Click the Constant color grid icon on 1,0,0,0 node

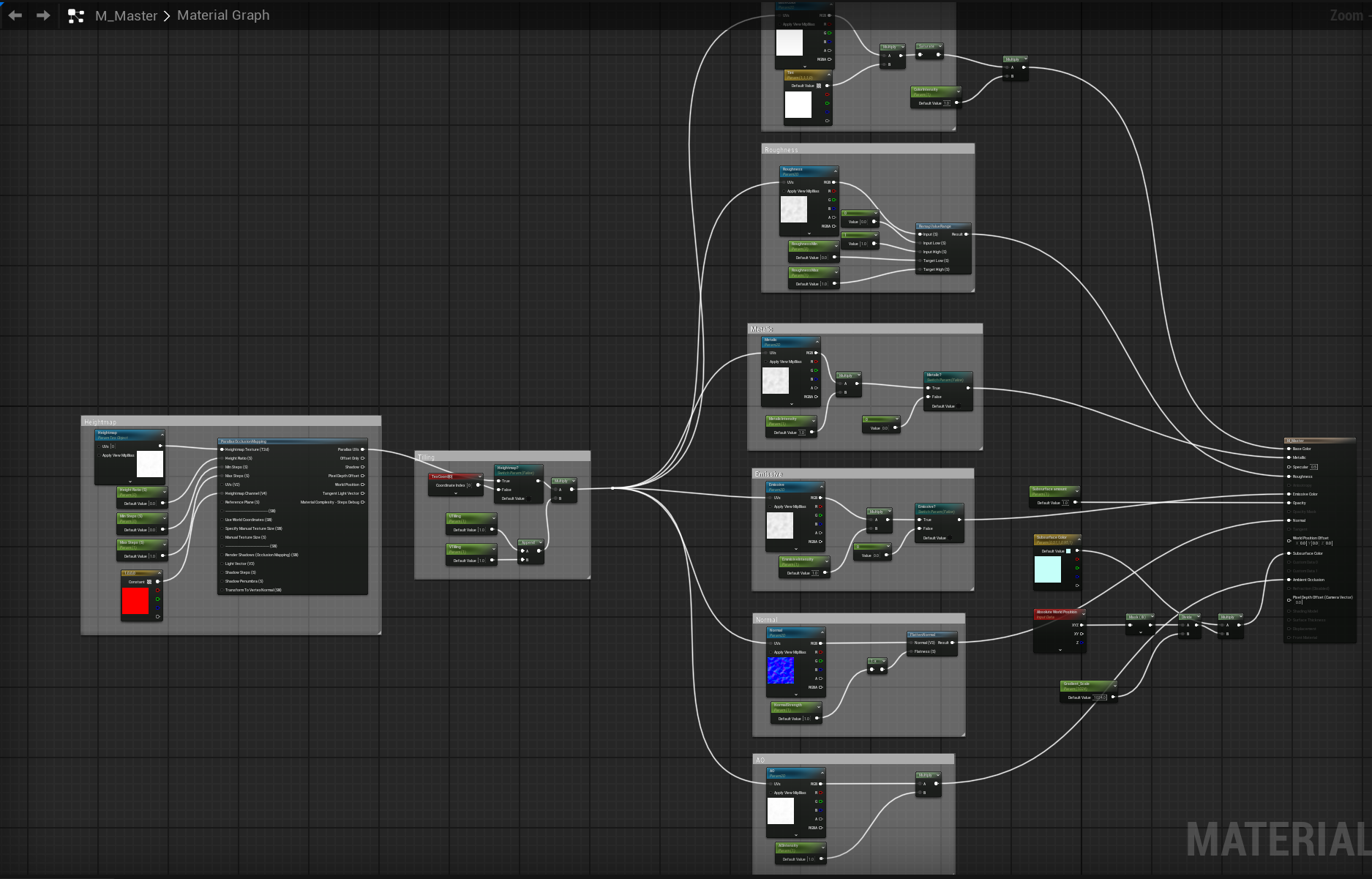coord(149,582)
